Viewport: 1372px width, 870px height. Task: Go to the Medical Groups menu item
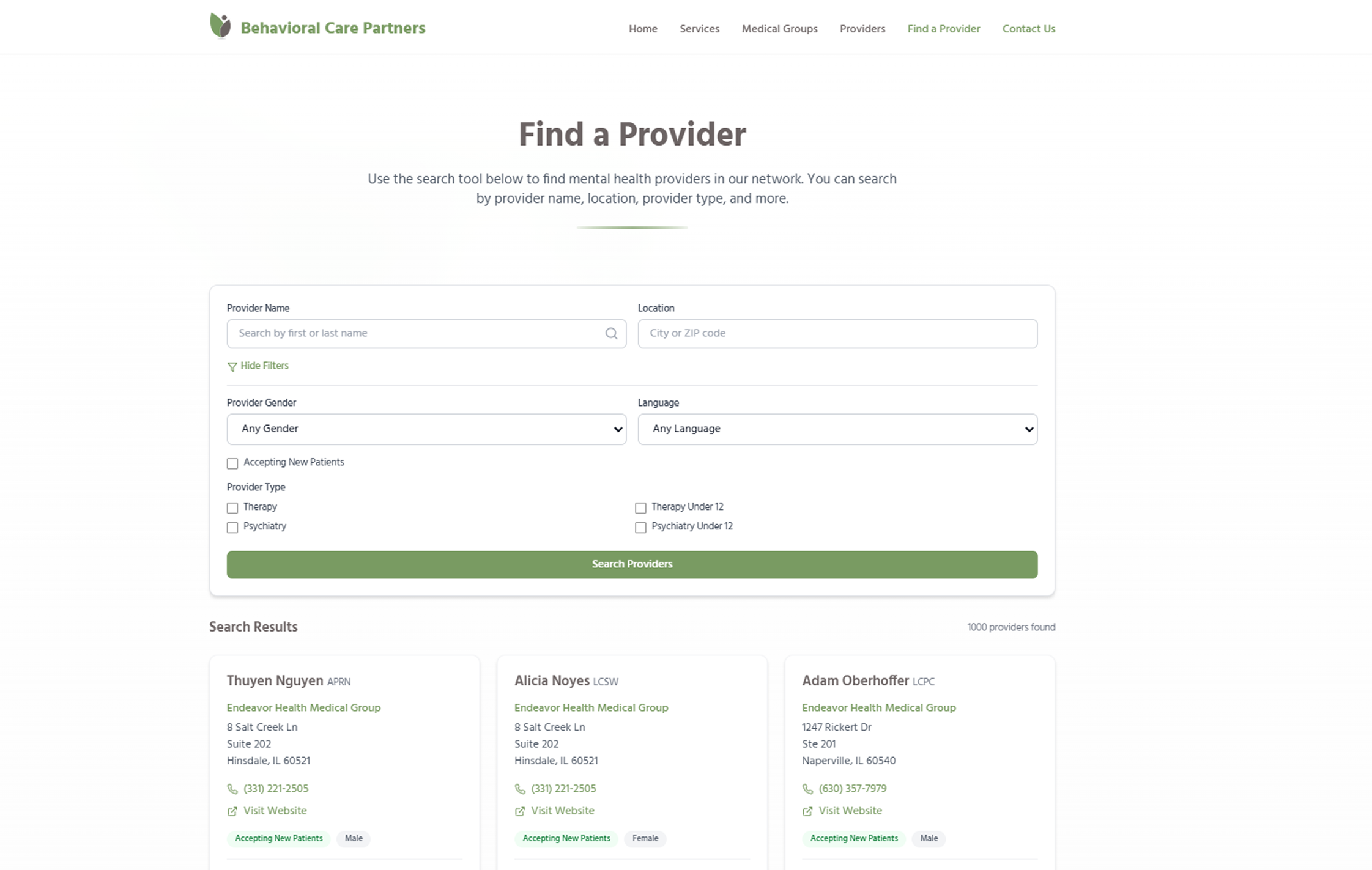779,29
